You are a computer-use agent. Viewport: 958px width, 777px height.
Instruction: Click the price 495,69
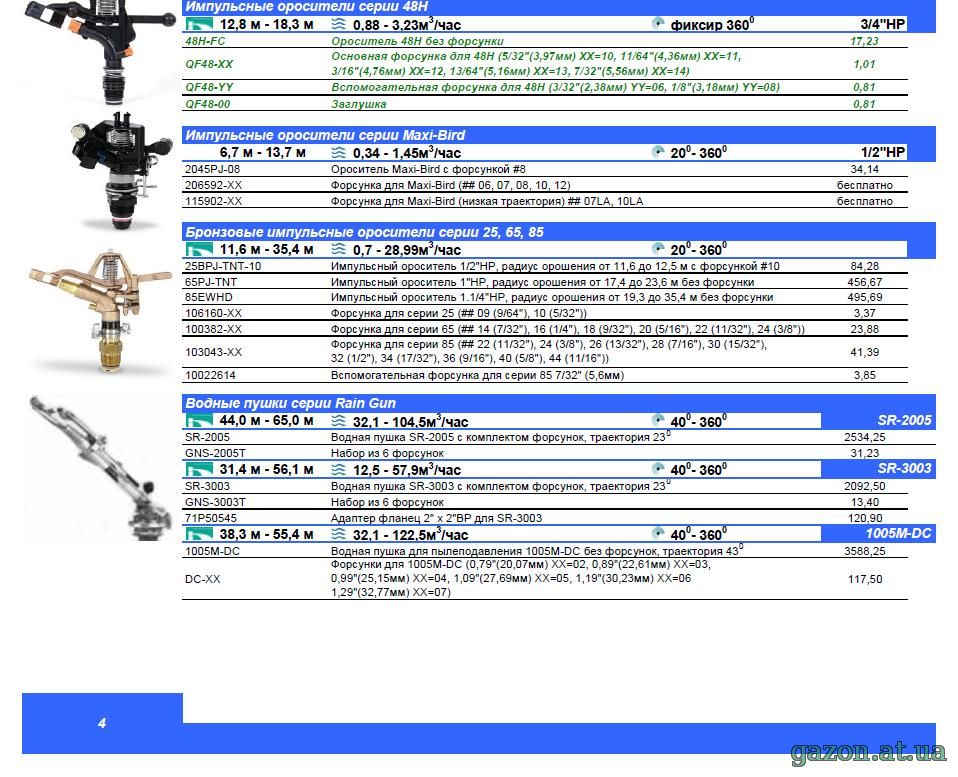[865, 297]
